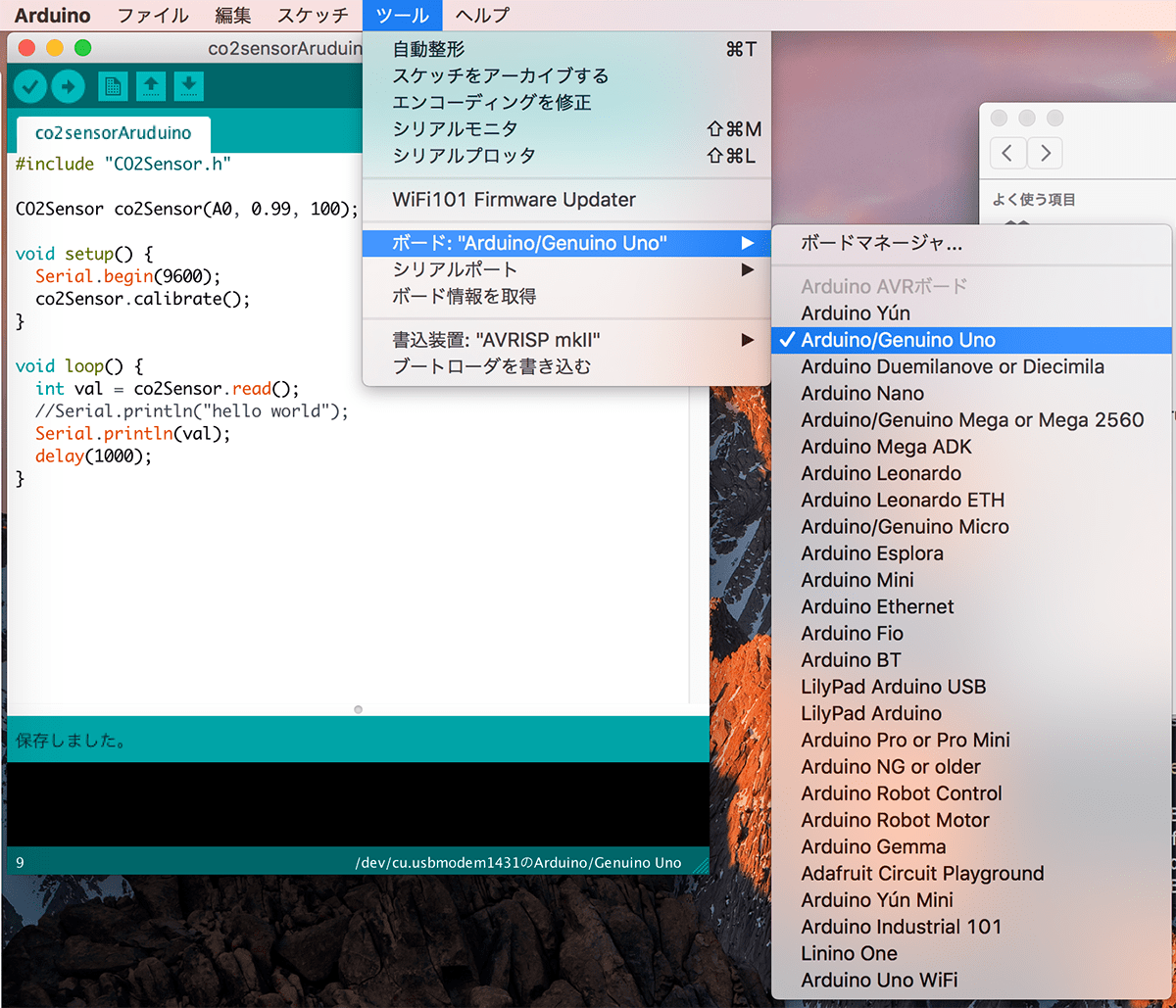Click the New sketch toolbar icon
This screenshot has width=1176, height=1008.
pos(113,87)
